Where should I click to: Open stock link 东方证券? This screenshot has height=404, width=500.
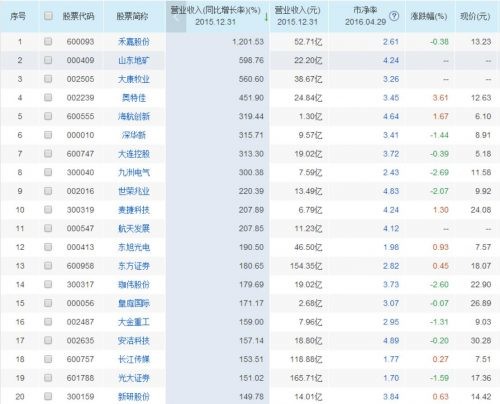coord(134,266)
